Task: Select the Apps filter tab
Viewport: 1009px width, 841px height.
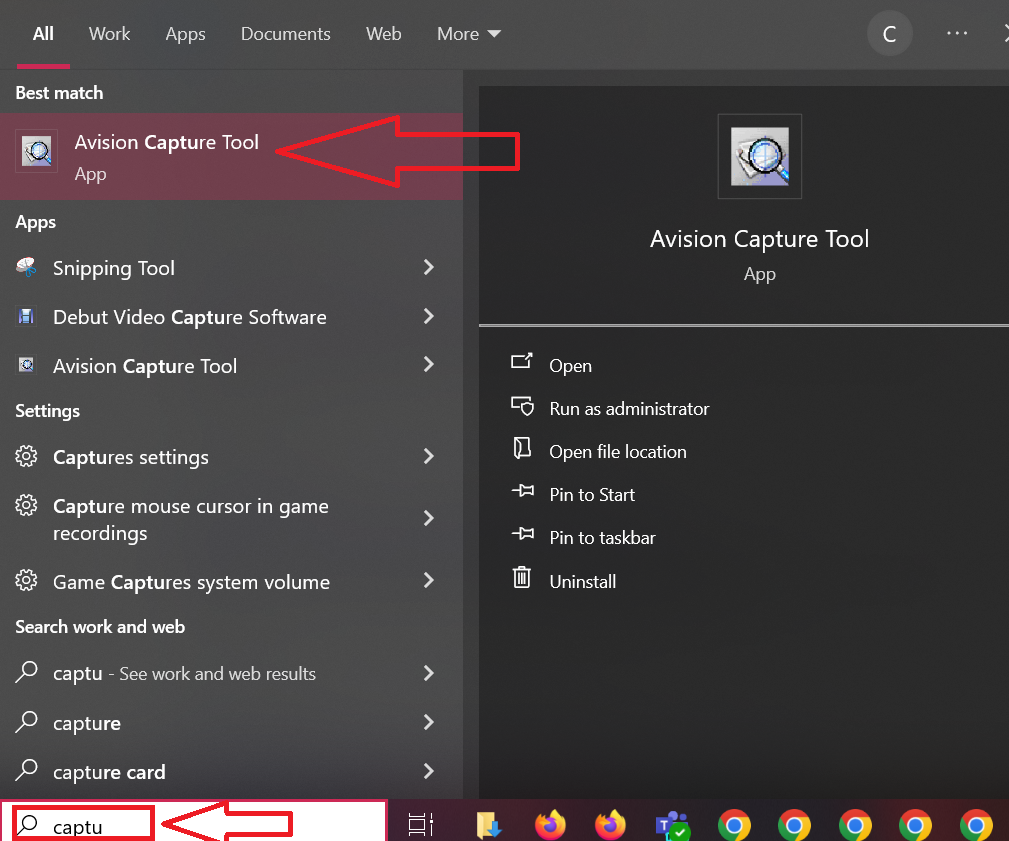Action: (x=185, y=33)
